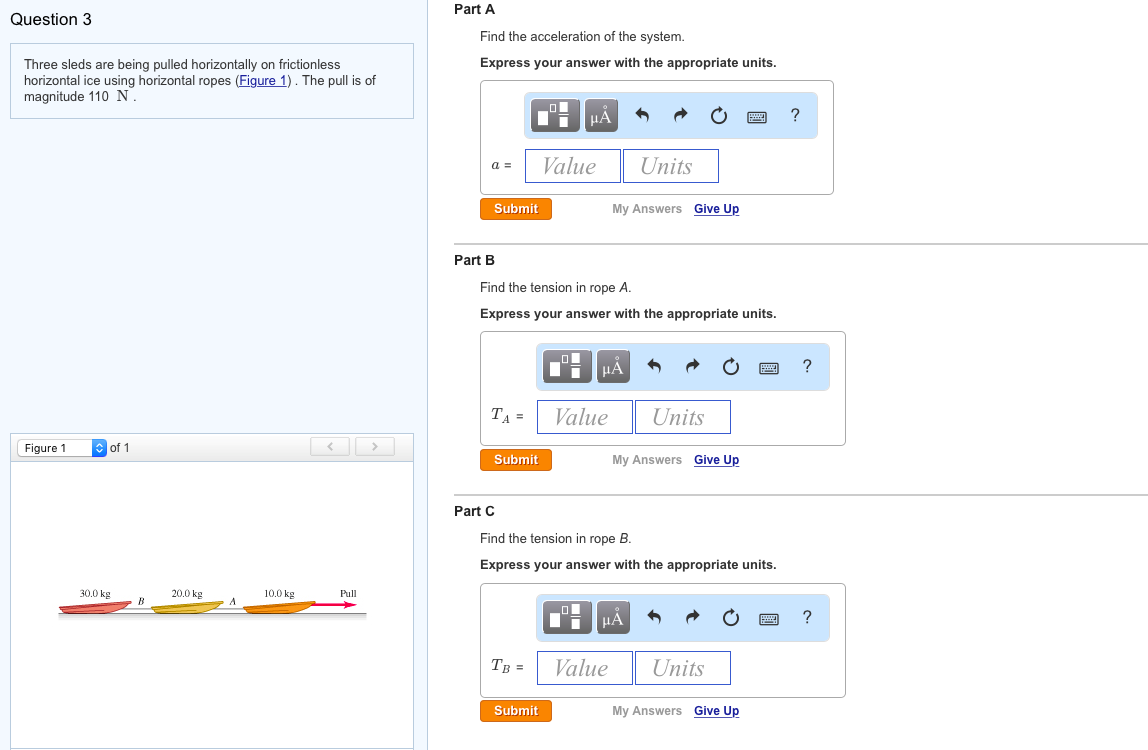Click the next figure arrow button
1148x750 pixels.
(374, 446)
